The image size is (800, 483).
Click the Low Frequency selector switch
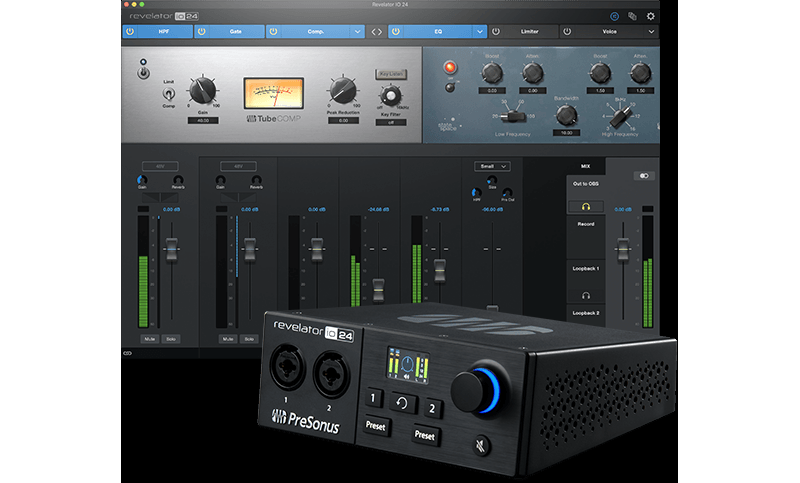pos(512,117)
